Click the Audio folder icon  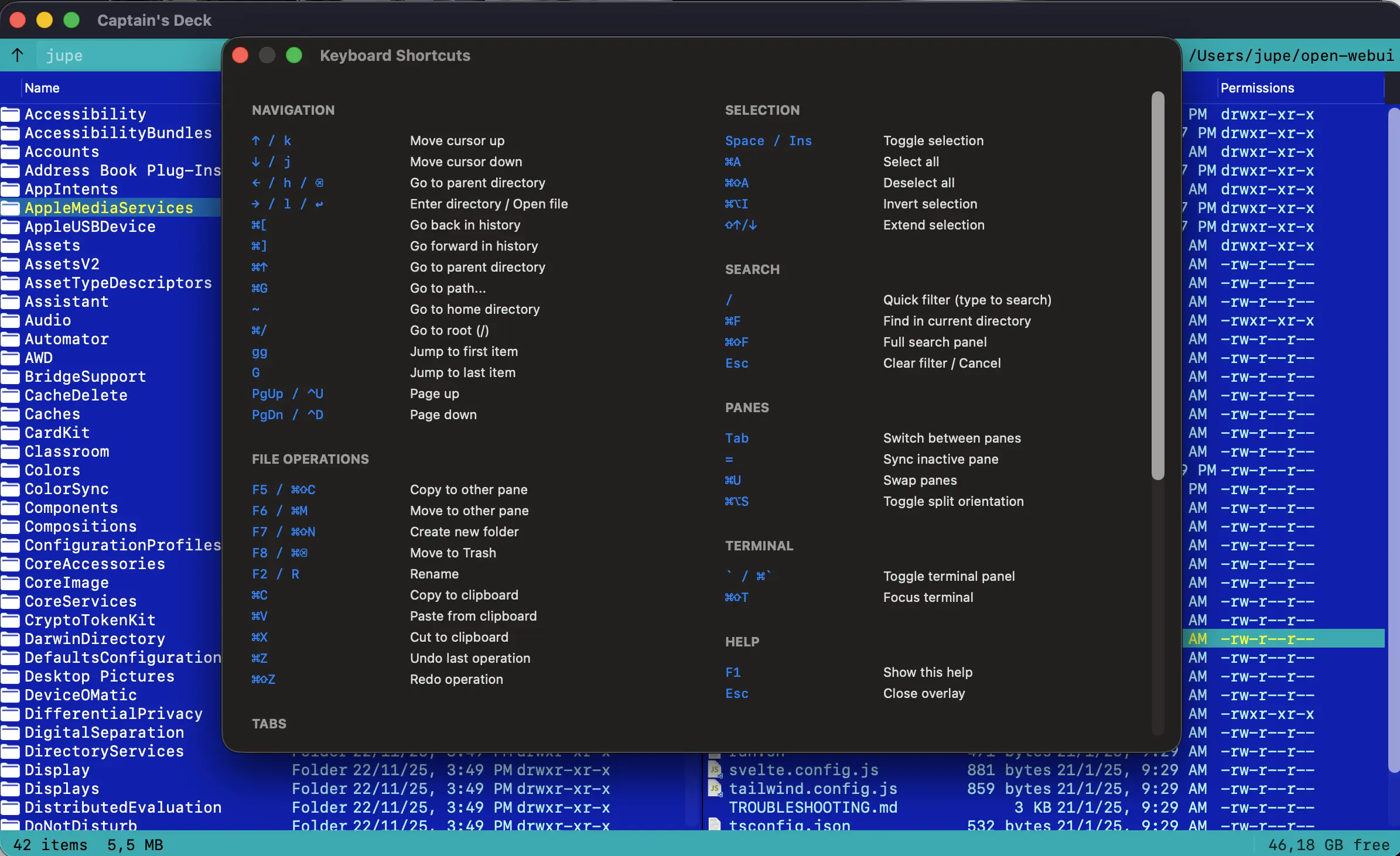coord(10,320)
